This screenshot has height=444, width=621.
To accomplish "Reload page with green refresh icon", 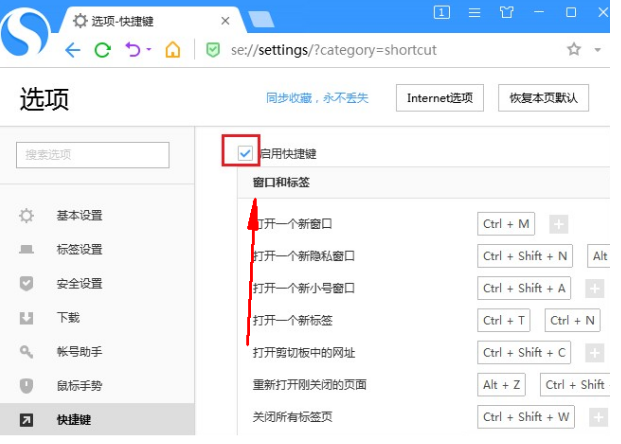I will [103, 50].
